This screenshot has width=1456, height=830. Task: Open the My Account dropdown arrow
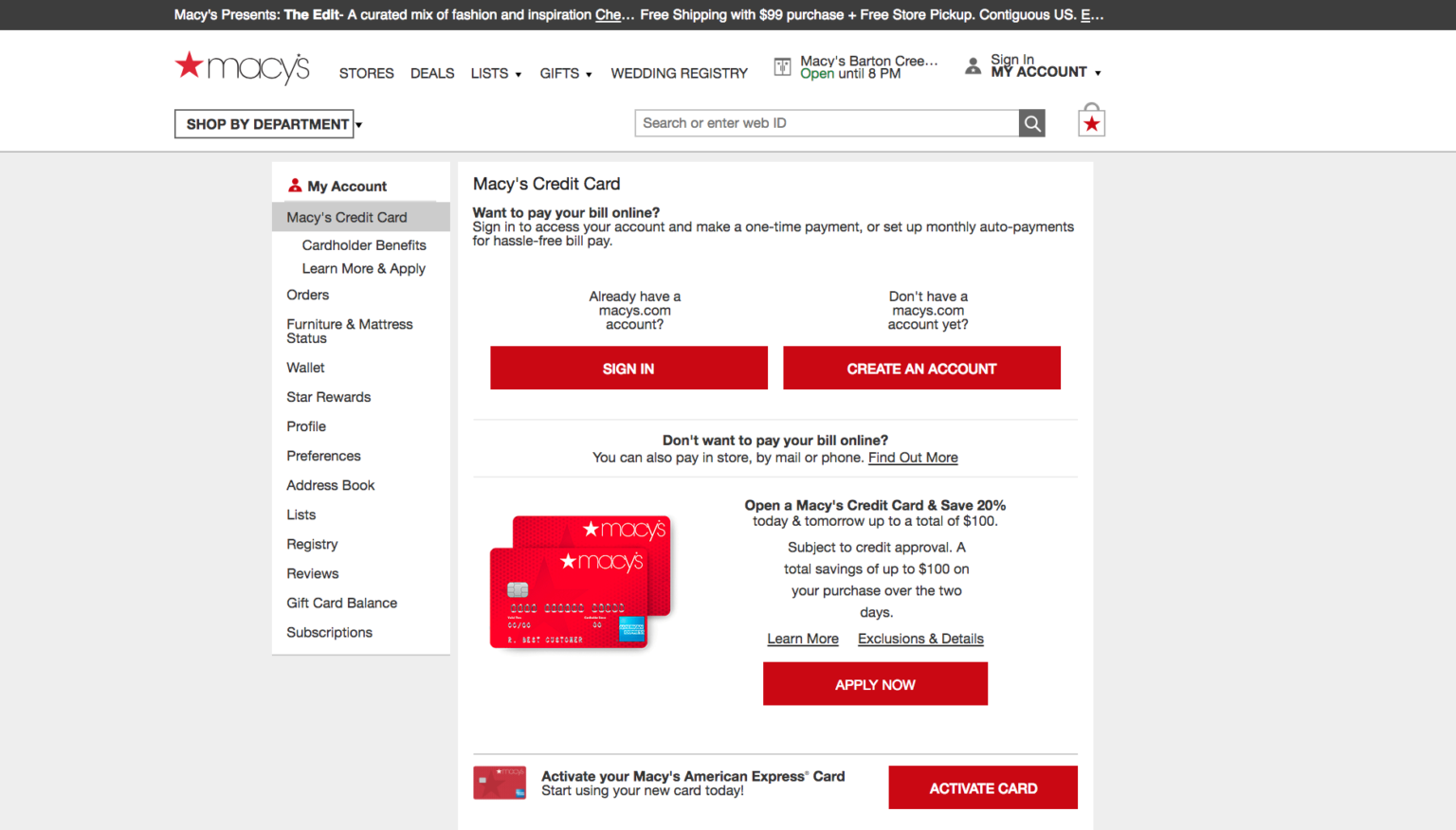pos(1098,73)
